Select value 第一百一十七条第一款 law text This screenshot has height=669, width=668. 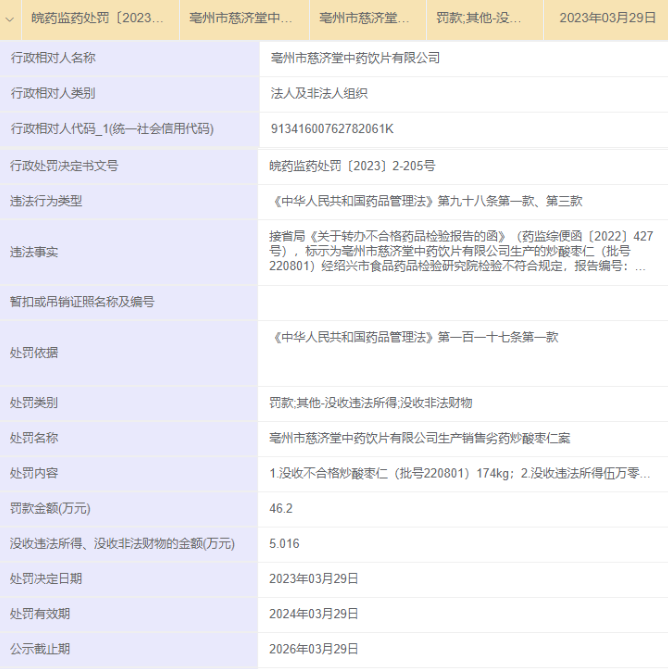pyautogui.click(x=414, y=337)
